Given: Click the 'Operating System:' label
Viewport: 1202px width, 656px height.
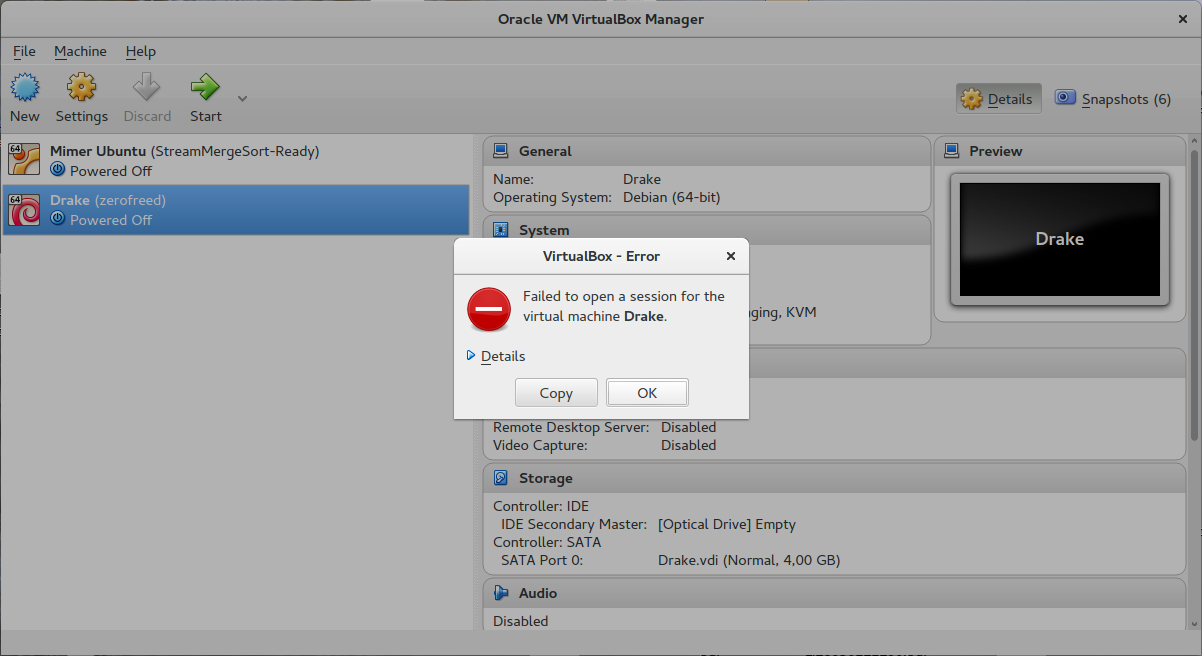Looking at the screenshot, I should (552, 197).
